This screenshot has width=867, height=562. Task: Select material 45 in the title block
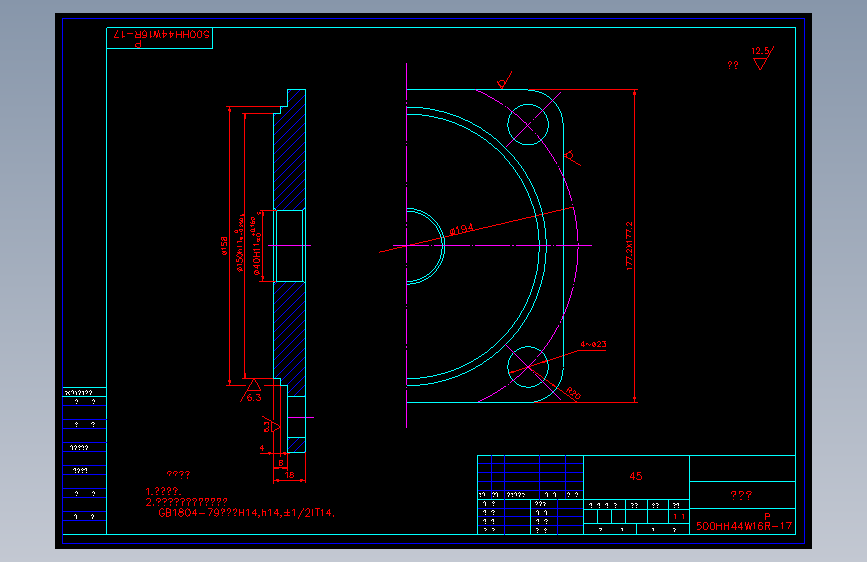tap(636, 476)
